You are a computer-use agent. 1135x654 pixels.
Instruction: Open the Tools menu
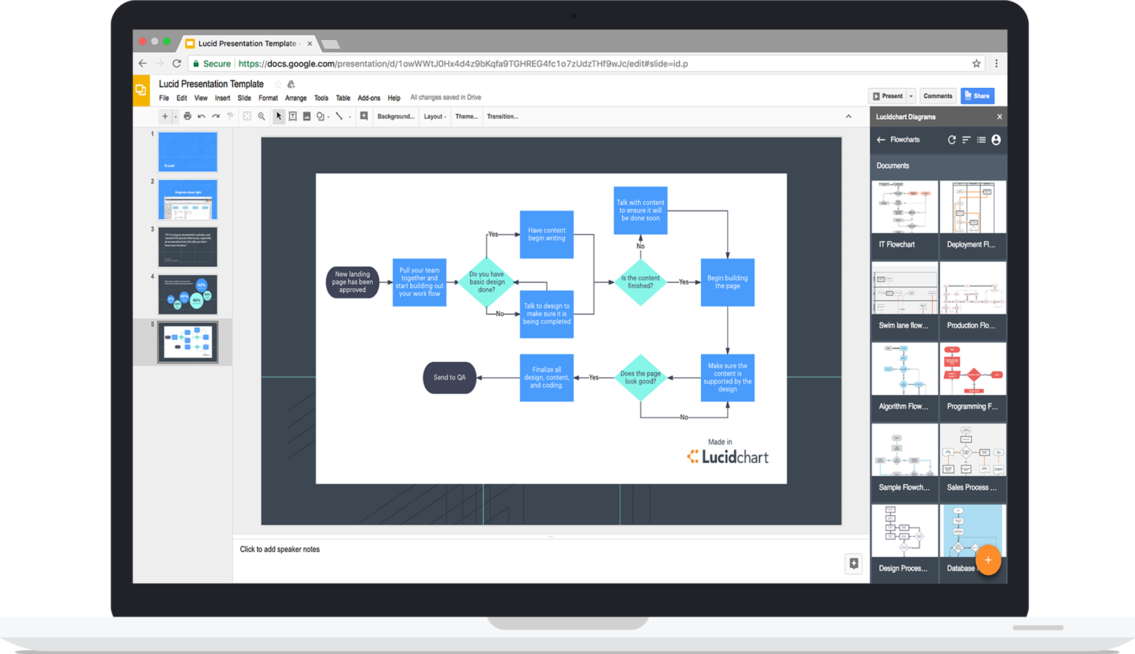(x=321, y=98)
